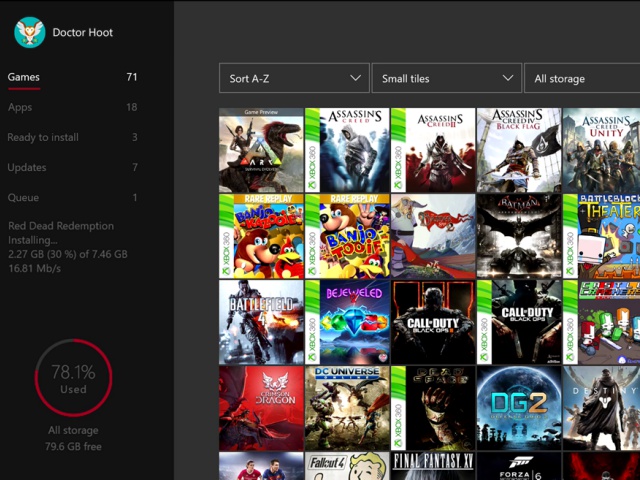Click the 78.1% used storage ring
This screenshot has width=640, height=480.
(73, 378)
